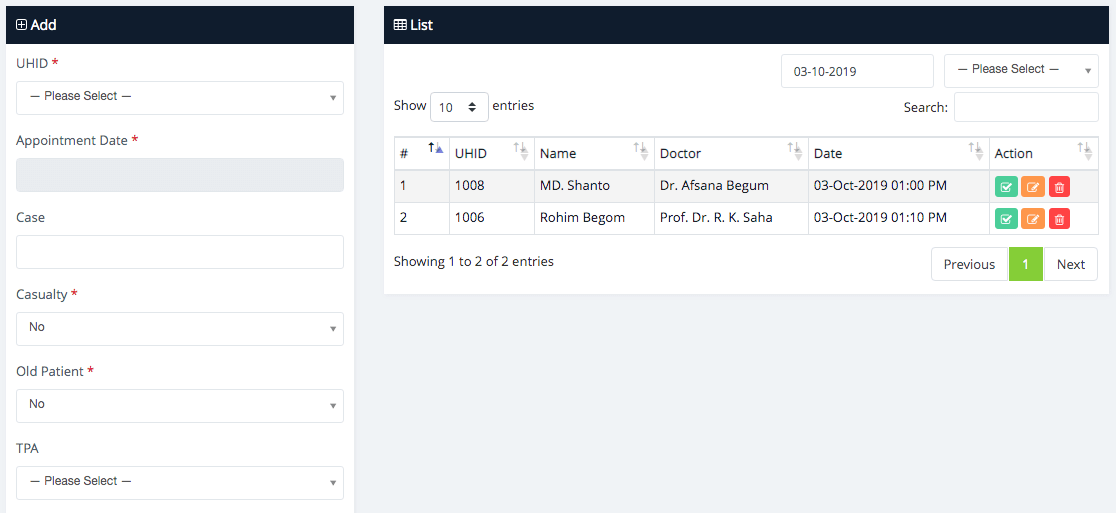Go to the Previous page of entries
The width and height of the screenshot is (1116, 513).
(x=969, y=264)
